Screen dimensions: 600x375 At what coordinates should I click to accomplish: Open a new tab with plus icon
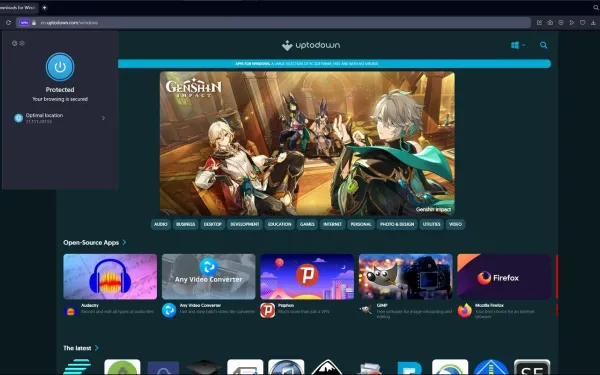[44, 7]
